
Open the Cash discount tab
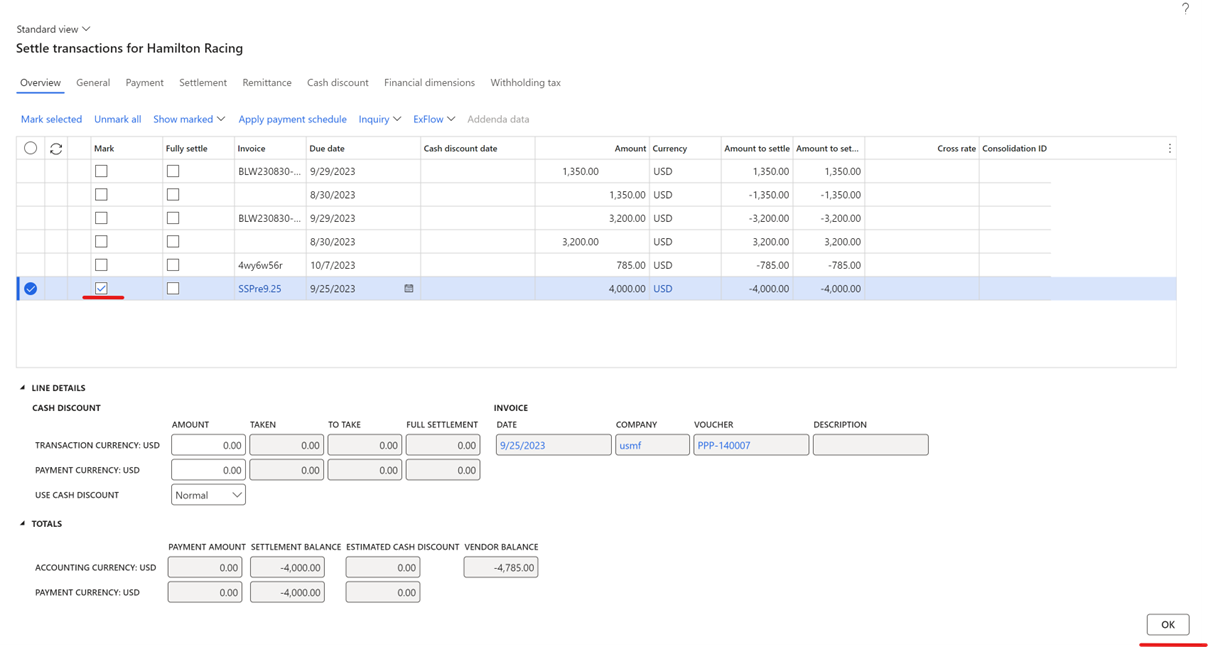pos(337,82)
